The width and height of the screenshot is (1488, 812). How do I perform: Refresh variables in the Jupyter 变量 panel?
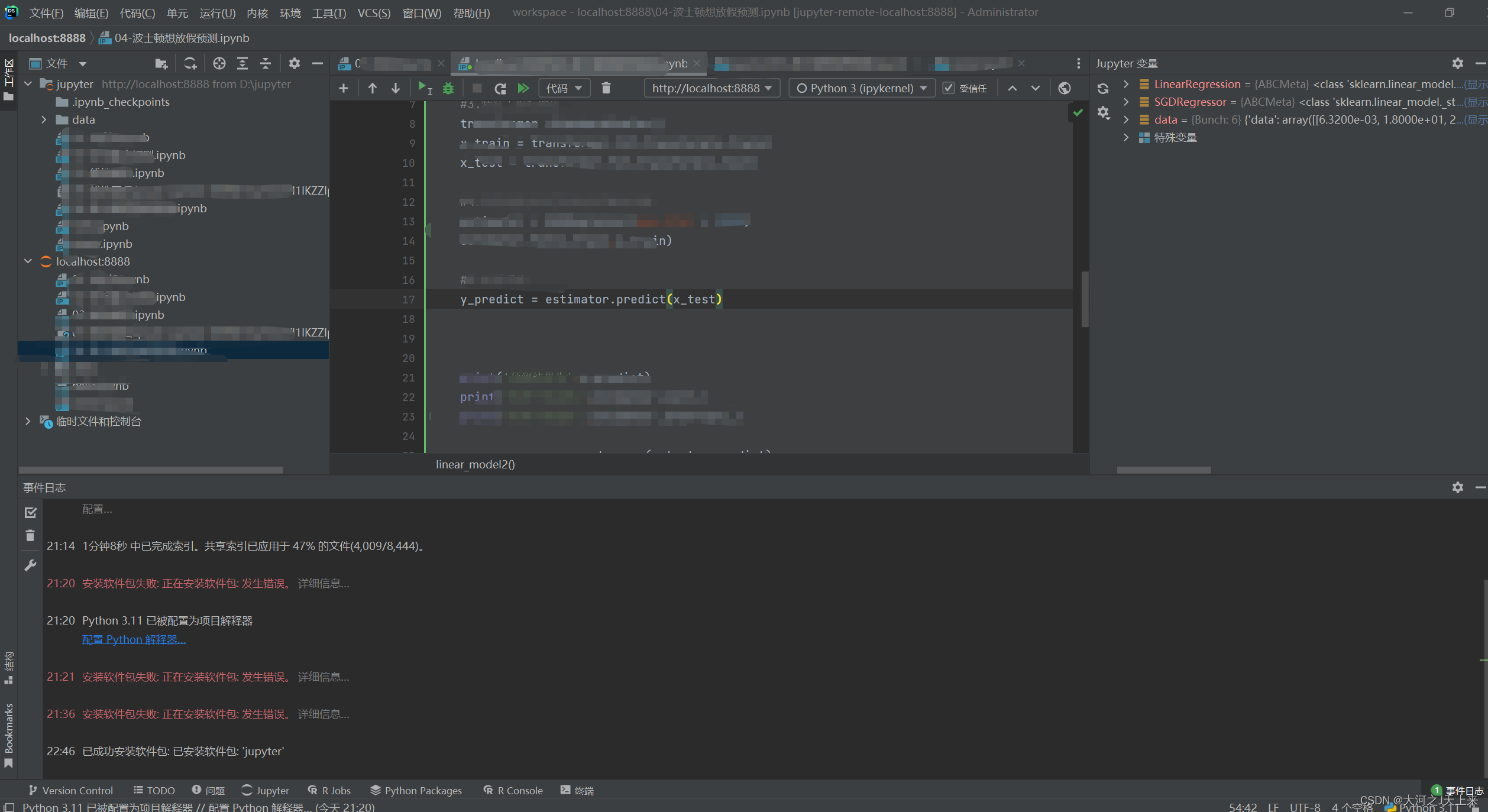coord(1102,88)
